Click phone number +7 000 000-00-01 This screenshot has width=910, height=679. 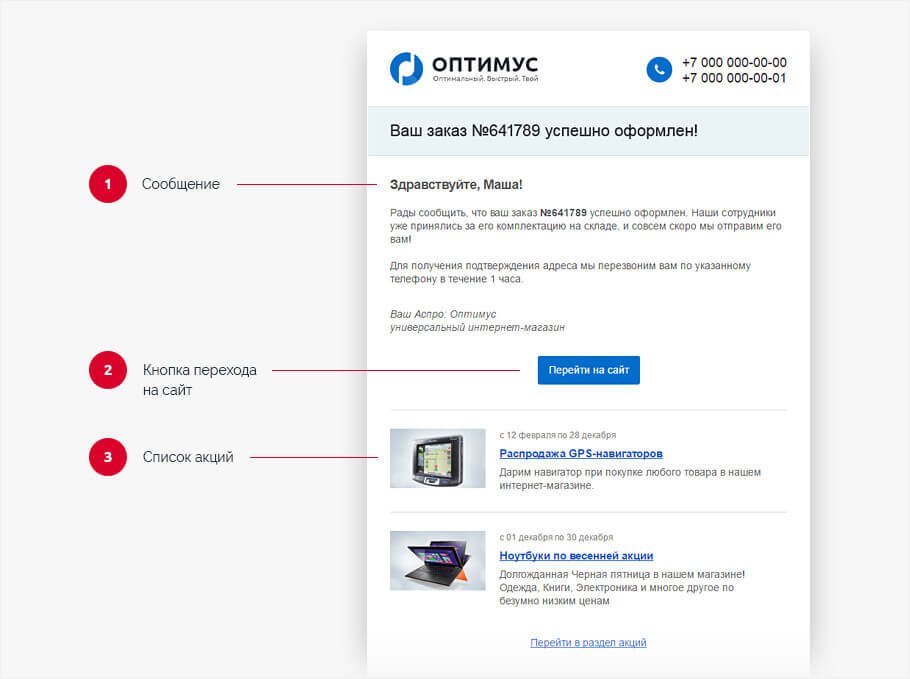[x=733, y=78]
